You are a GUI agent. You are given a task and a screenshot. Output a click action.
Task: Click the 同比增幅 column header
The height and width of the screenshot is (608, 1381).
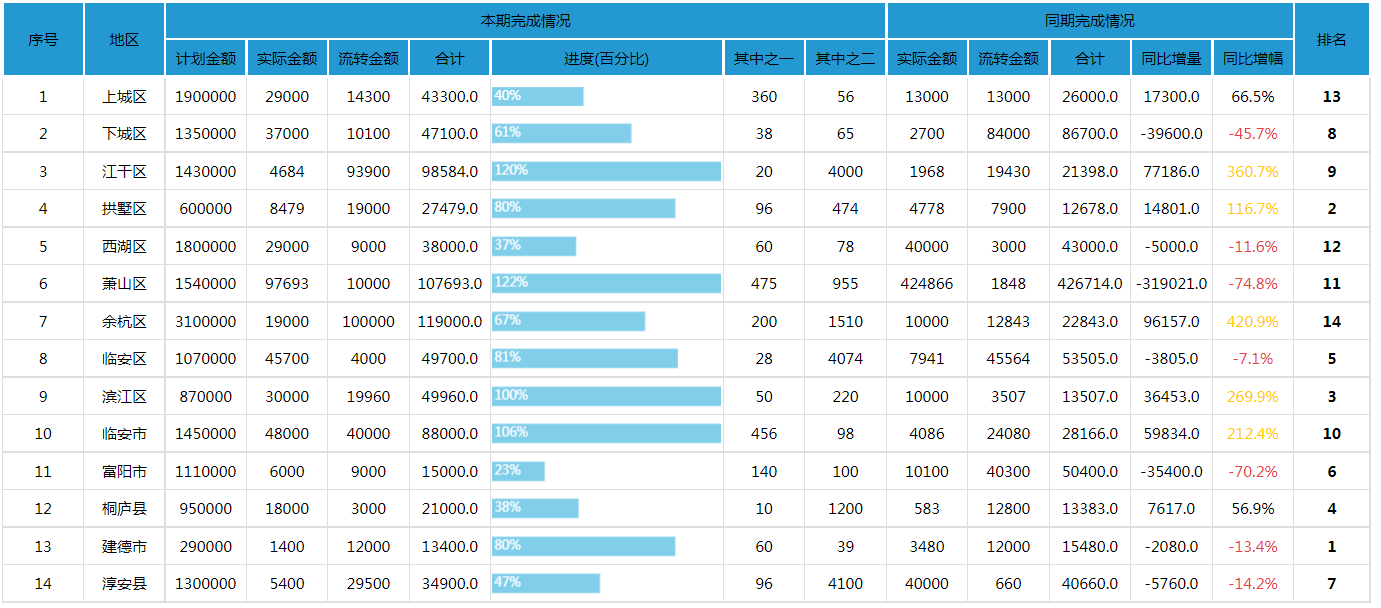point(1252,59)
